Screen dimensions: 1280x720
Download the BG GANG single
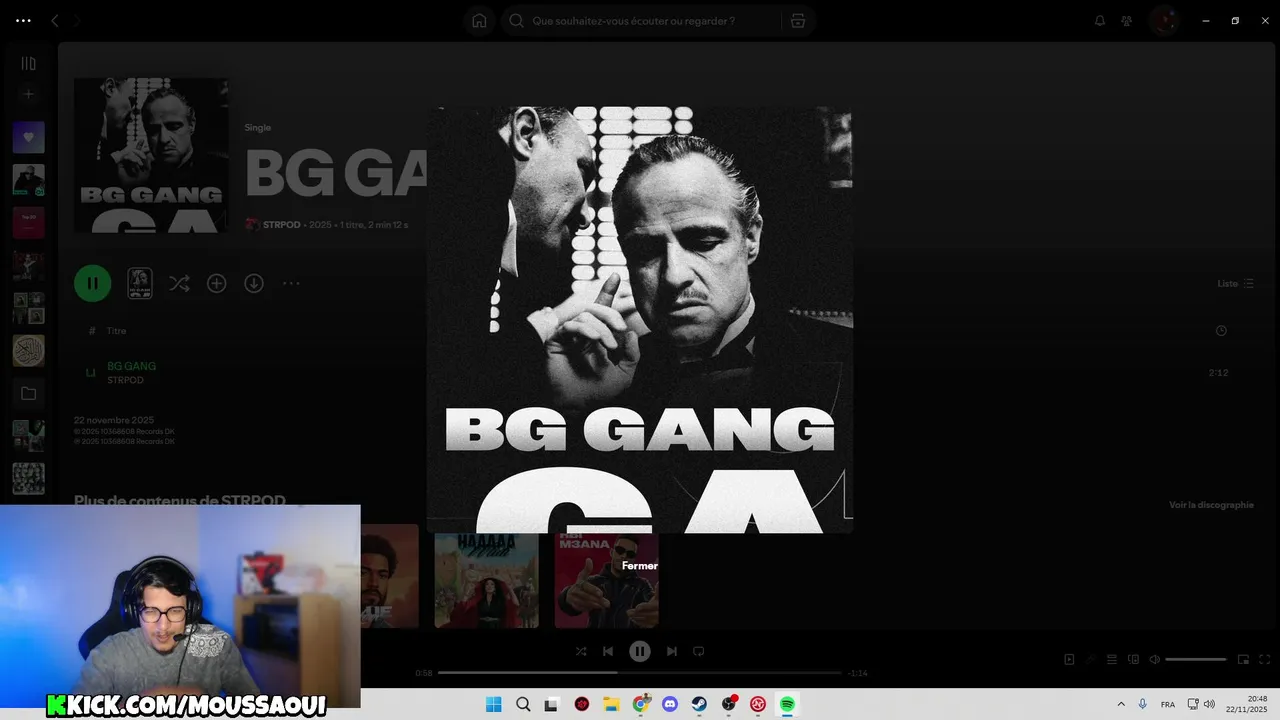254,284
